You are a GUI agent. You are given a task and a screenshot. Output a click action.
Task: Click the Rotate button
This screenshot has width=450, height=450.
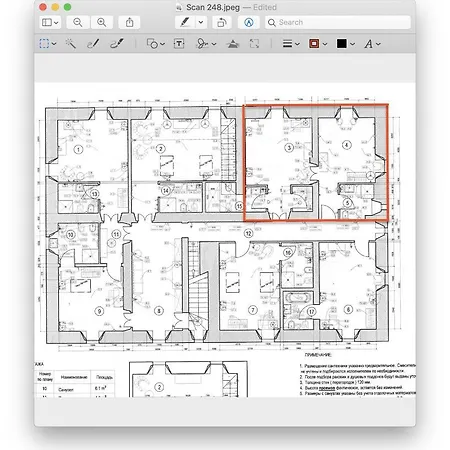(x=222, y=22)
